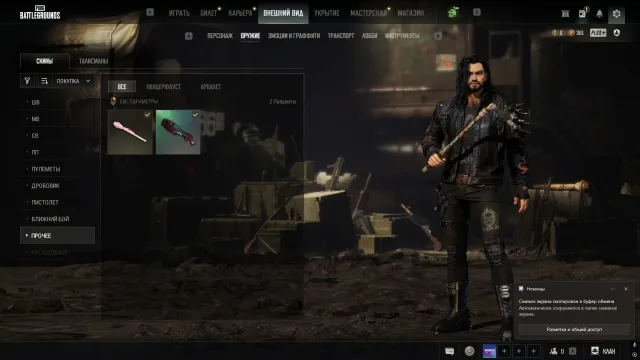
Task: Click the shield profile icon
Action: pos(617,33)
